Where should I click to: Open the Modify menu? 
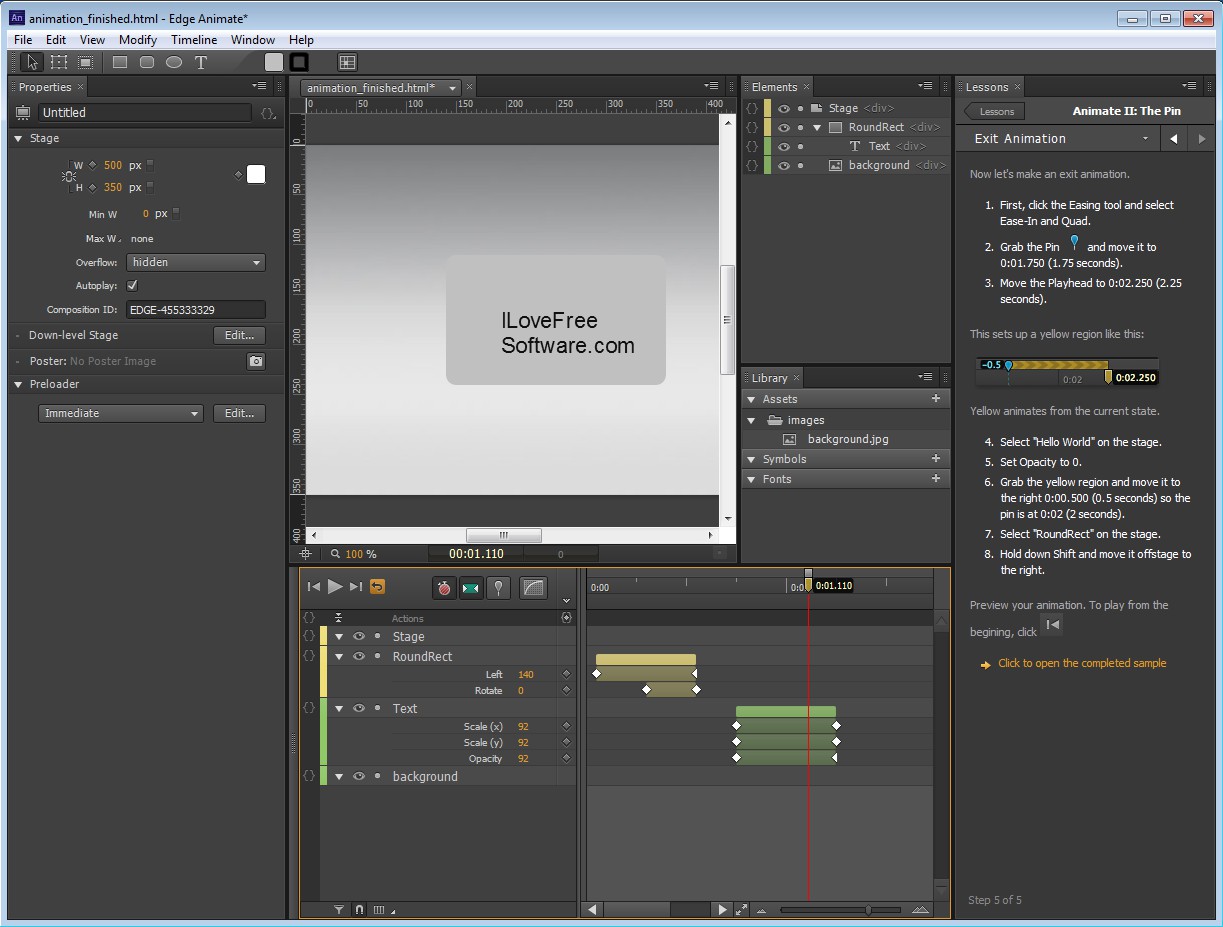tap(138, 40)
